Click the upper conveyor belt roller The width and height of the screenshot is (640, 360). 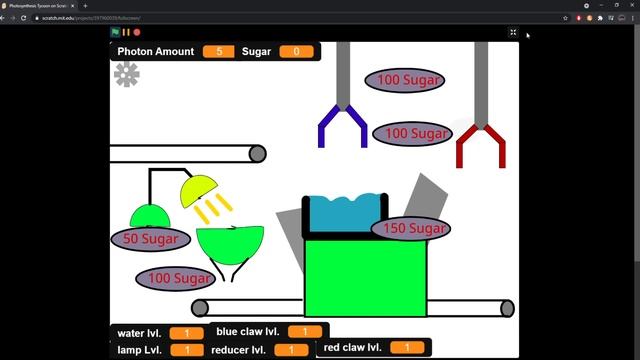[258, 154]
